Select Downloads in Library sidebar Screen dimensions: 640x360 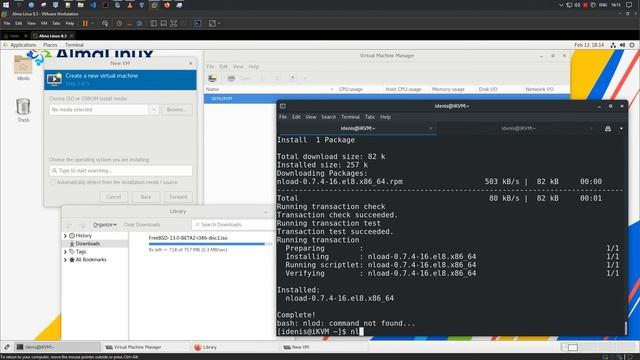(87, 244)
